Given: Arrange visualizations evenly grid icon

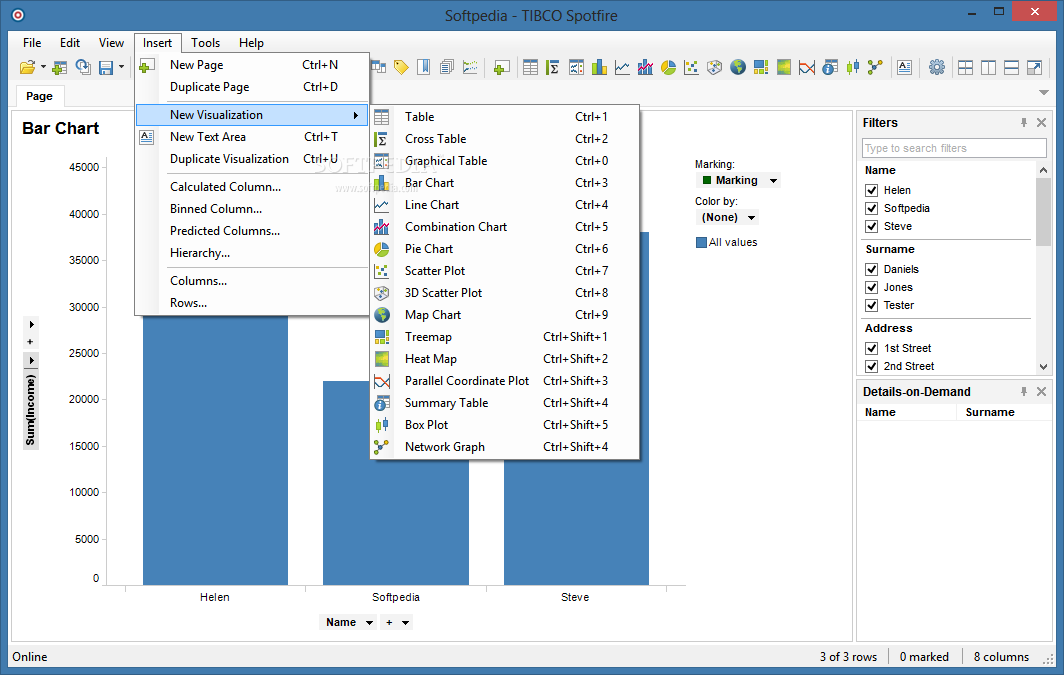Looking at the screenshot, I should tap(966, 67).
